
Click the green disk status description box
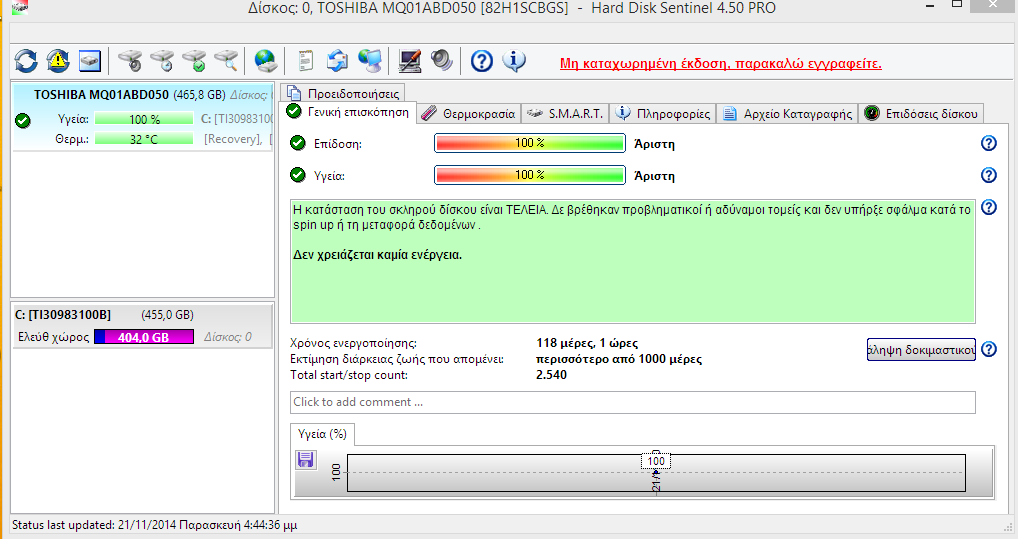coord(633,261)
